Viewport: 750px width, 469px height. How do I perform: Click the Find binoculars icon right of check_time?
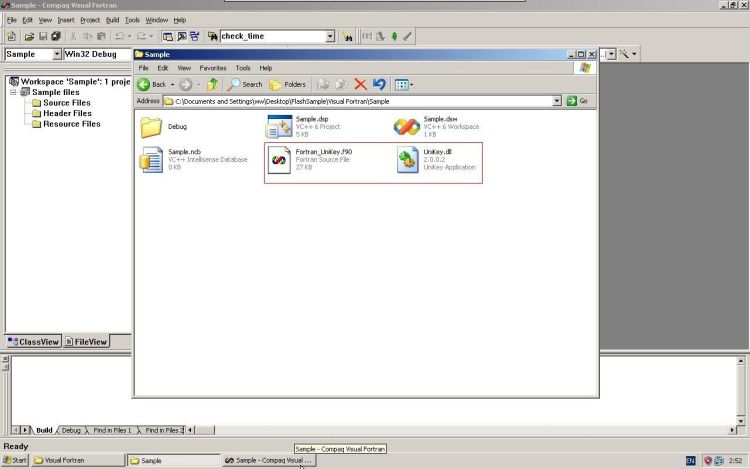click(348, 36)
